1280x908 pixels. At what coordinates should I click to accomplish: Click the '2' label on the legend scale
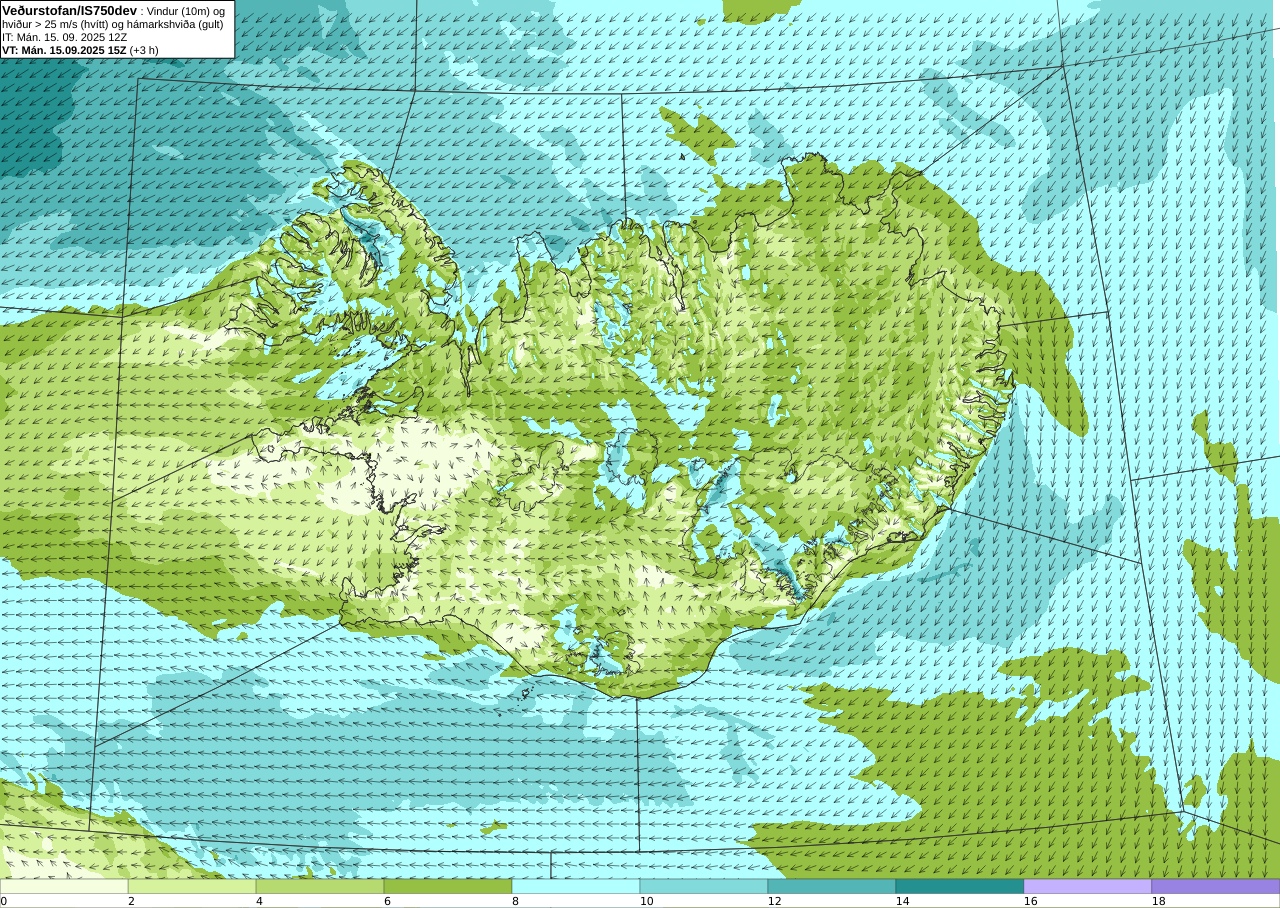(x=131, y=901)
